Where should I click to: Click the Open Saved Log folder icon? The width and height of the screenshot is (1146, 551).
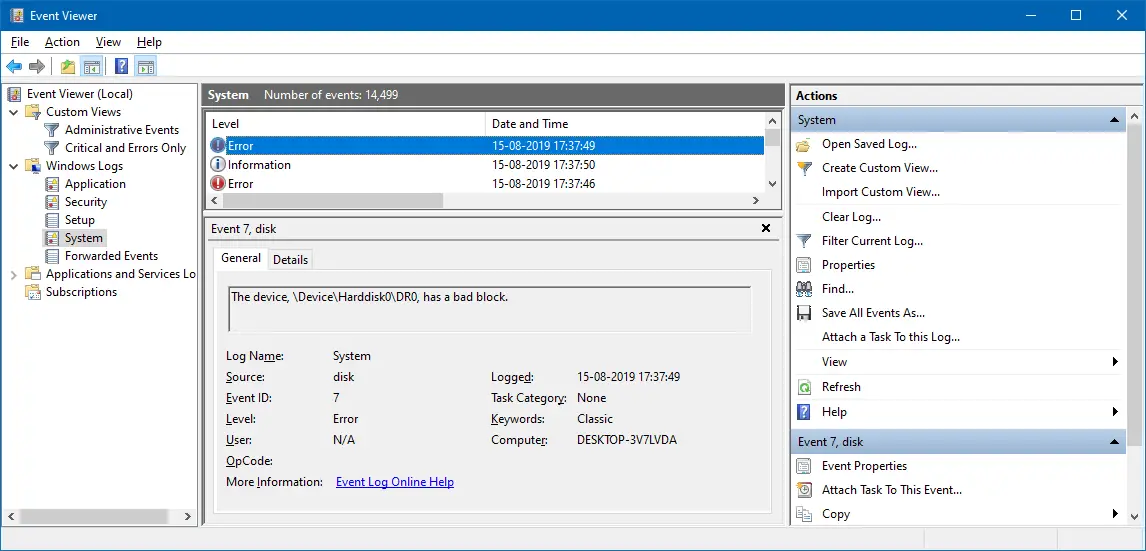(804, 145)
